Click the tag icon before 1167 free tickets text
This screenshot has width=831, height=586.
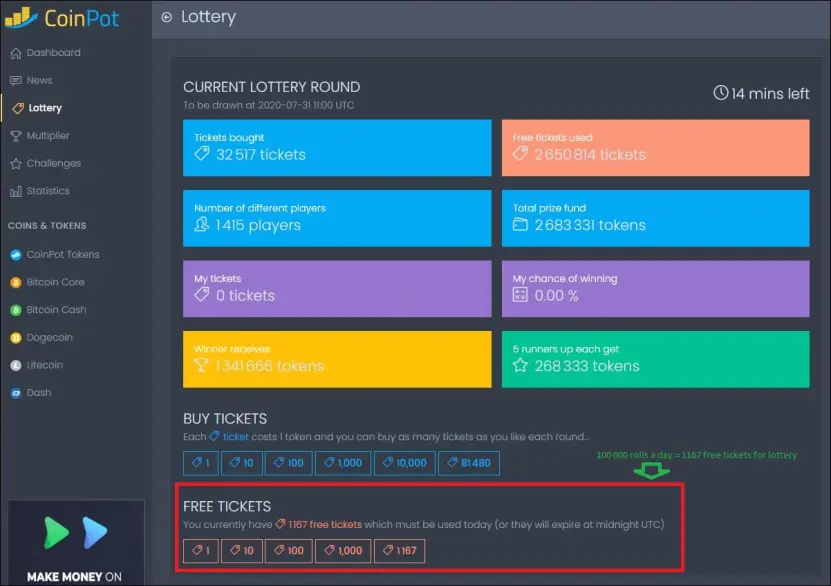280,524
